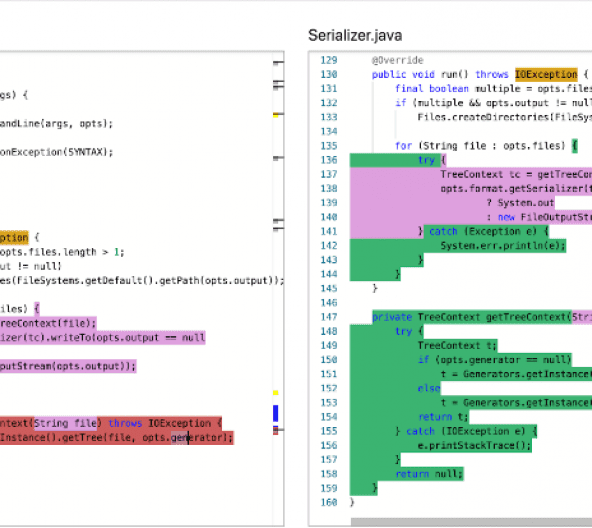The image size is (592, 528).
Task: Click the lower yellow marker above the blue marker
Action: pos(276,393)
